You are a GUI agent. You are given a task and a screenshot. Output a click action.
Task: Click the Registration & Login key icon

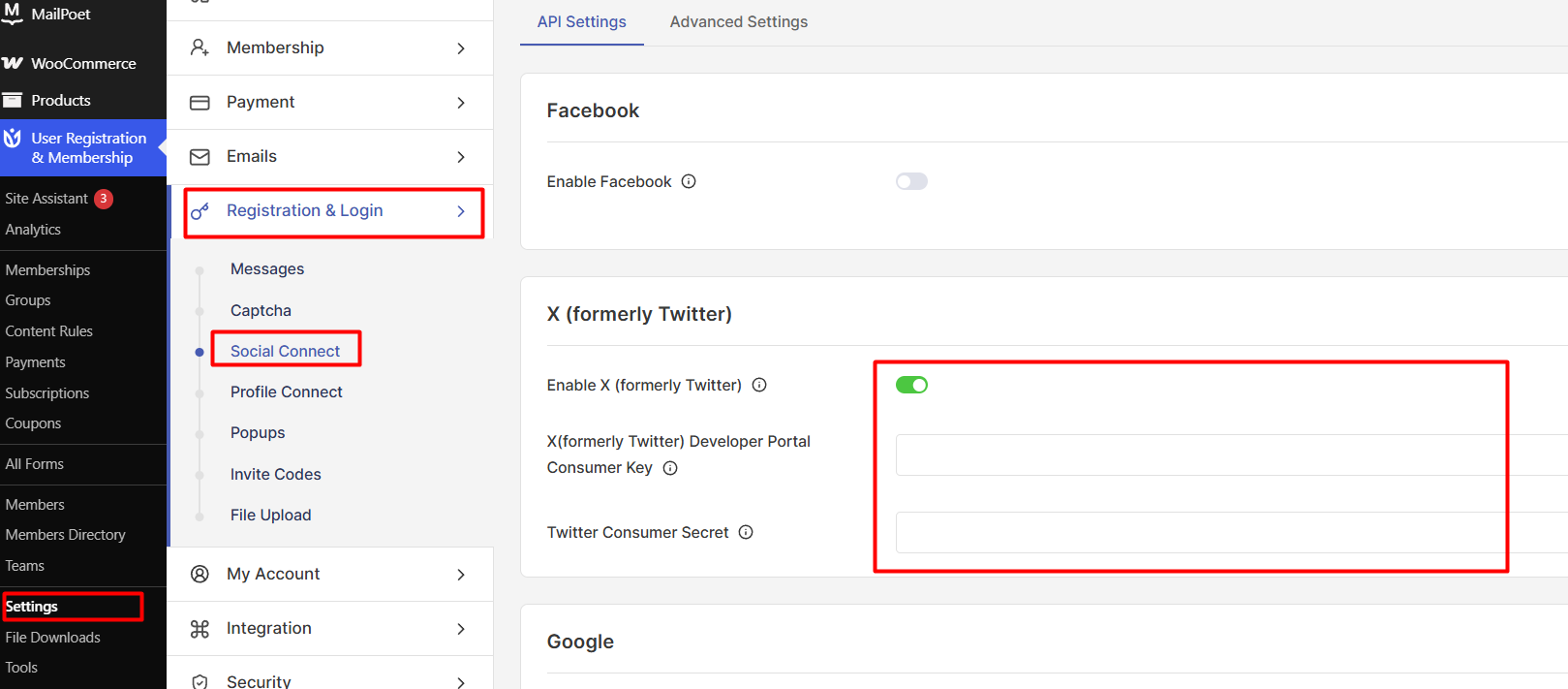[x=200, y=211]
